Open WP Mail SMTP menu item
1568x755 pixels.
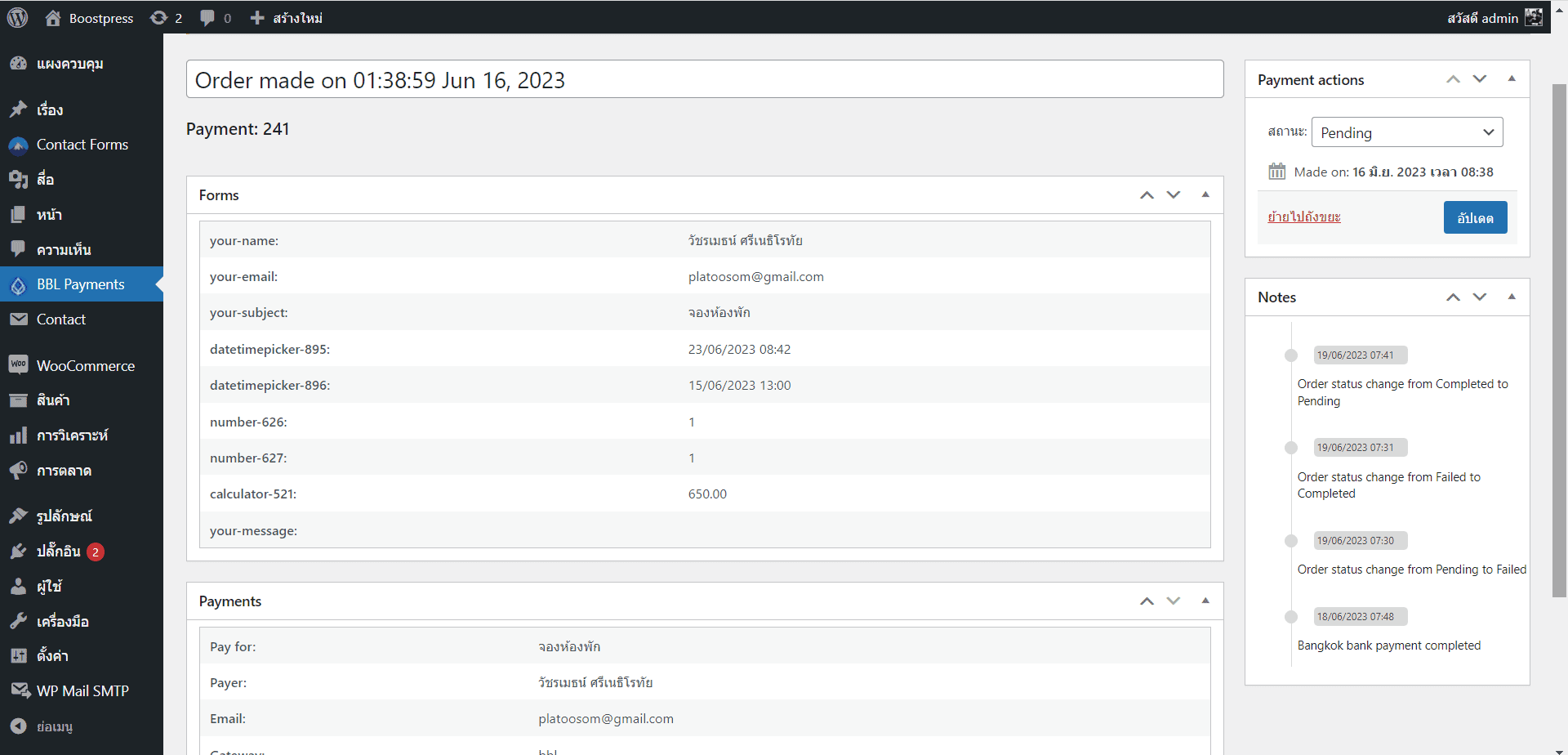pos(82,691)
